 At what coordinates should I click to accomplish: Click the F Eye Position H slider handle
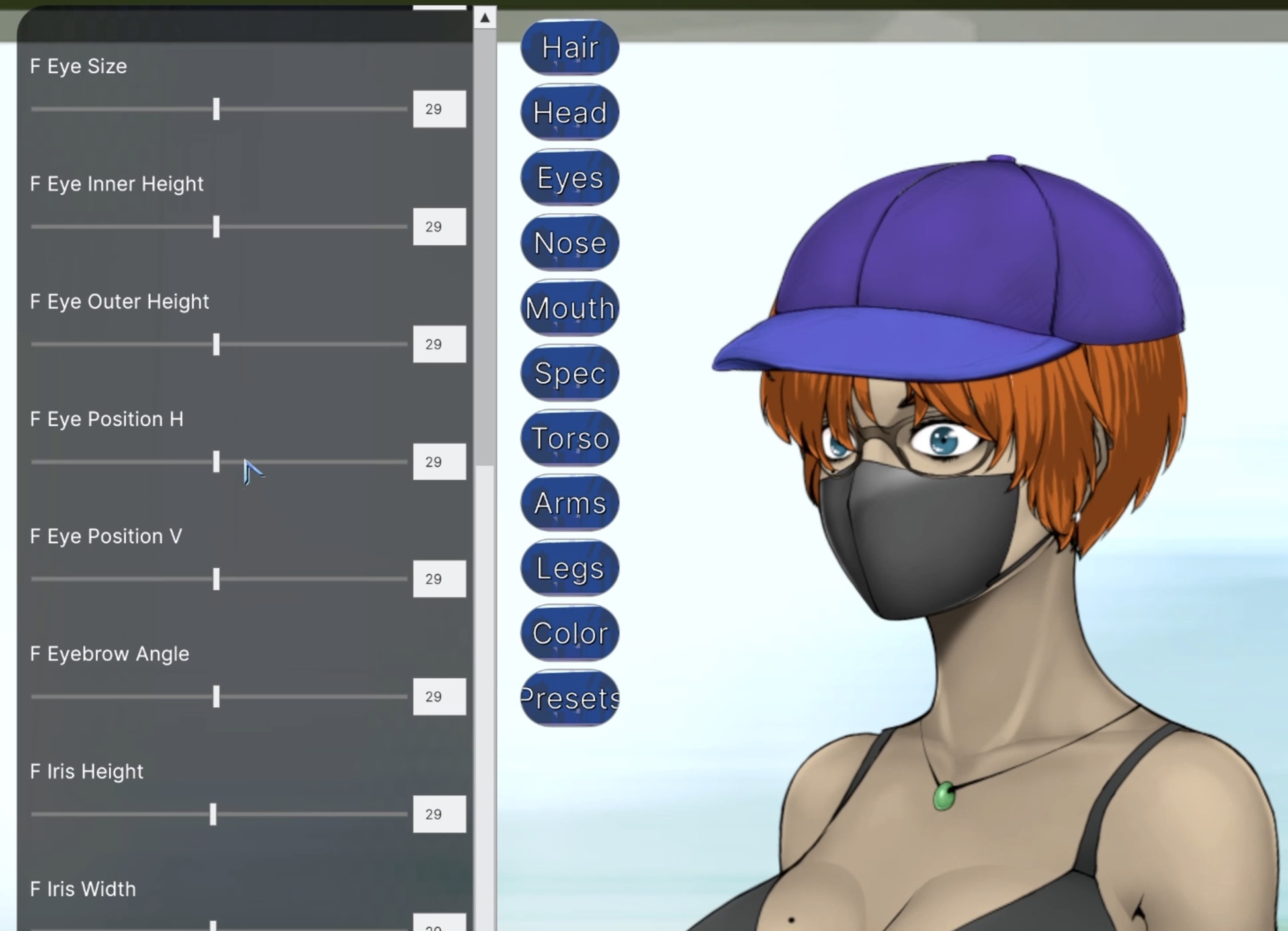click(x=216, y=461)
